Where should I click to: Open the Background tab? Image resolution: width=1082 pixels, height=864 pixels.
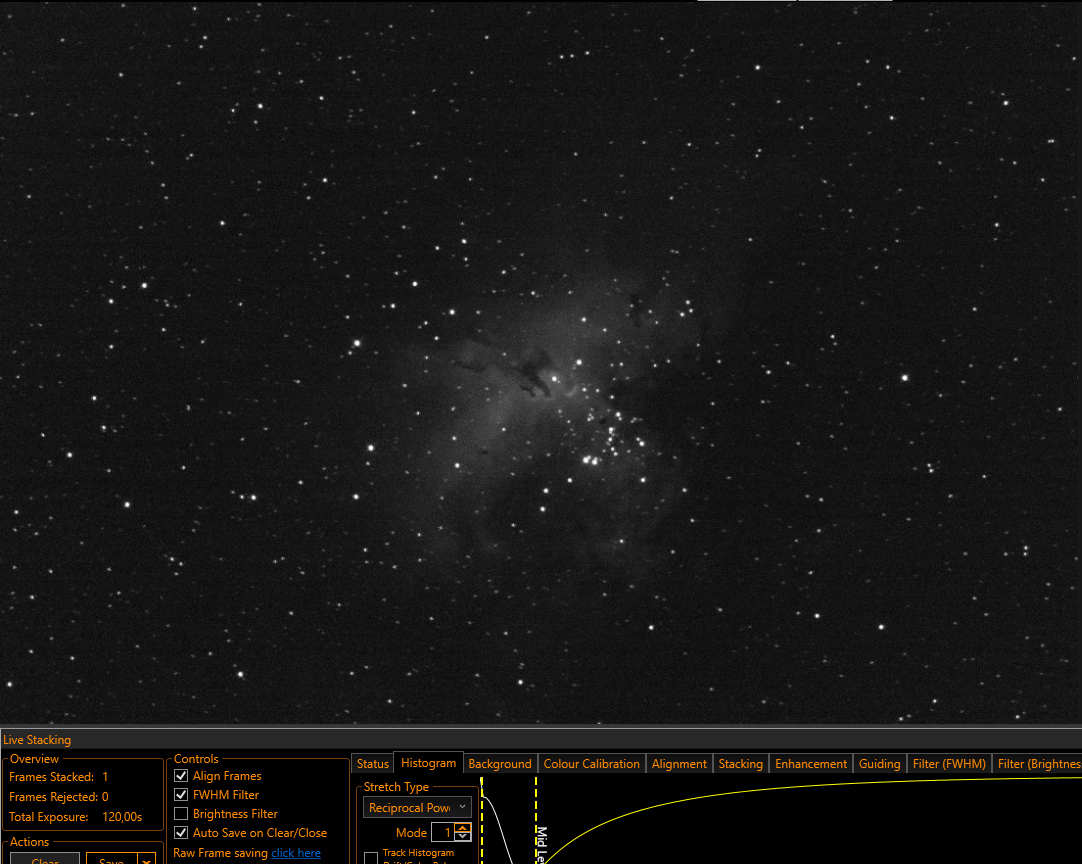(x=500, y=763)
